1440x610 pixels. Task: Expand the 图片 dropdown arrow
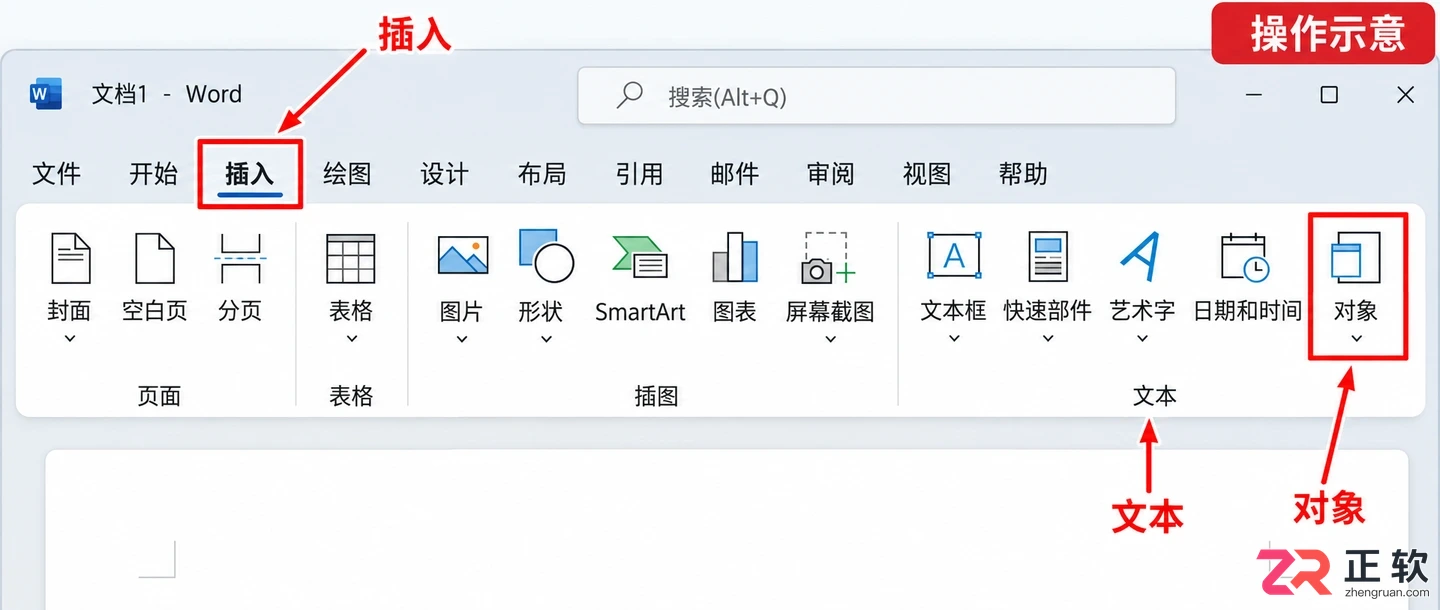pos(462,339)
